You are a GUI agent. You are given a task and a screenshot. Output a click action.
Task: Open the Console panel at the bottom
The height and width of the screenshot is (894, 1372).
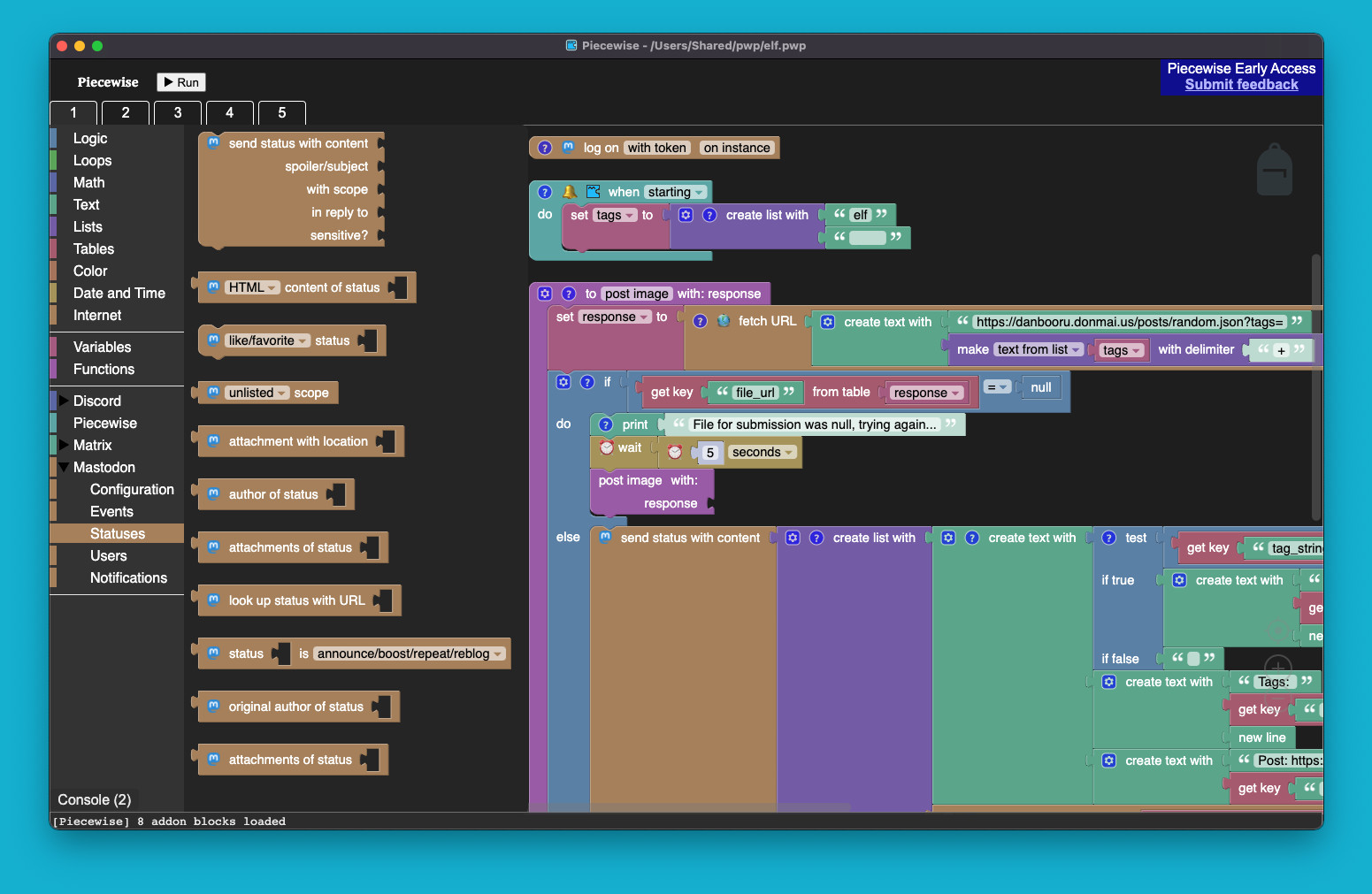click(93, 799)
